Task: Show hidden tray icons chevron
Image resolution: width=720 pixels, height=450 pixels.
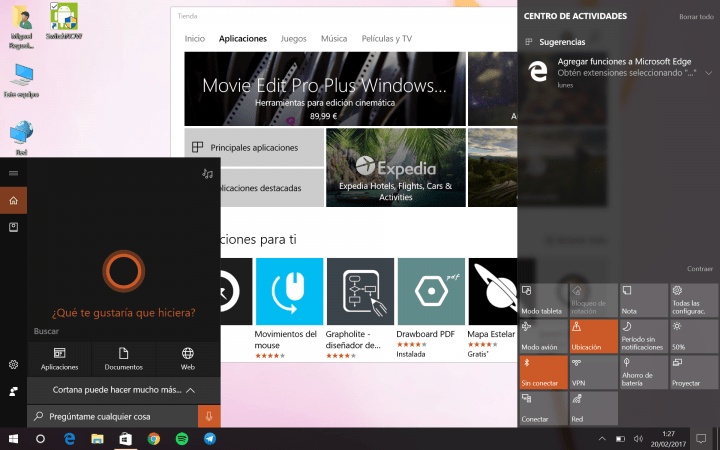Action: point(602,439)
